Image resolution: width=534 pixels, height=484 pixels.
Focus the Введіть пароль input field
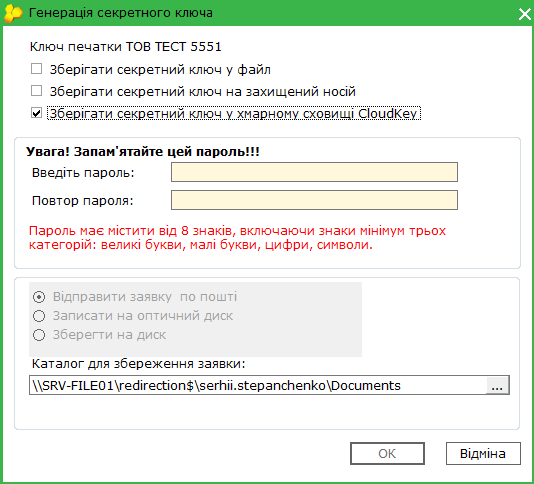[x=314, y=172]
